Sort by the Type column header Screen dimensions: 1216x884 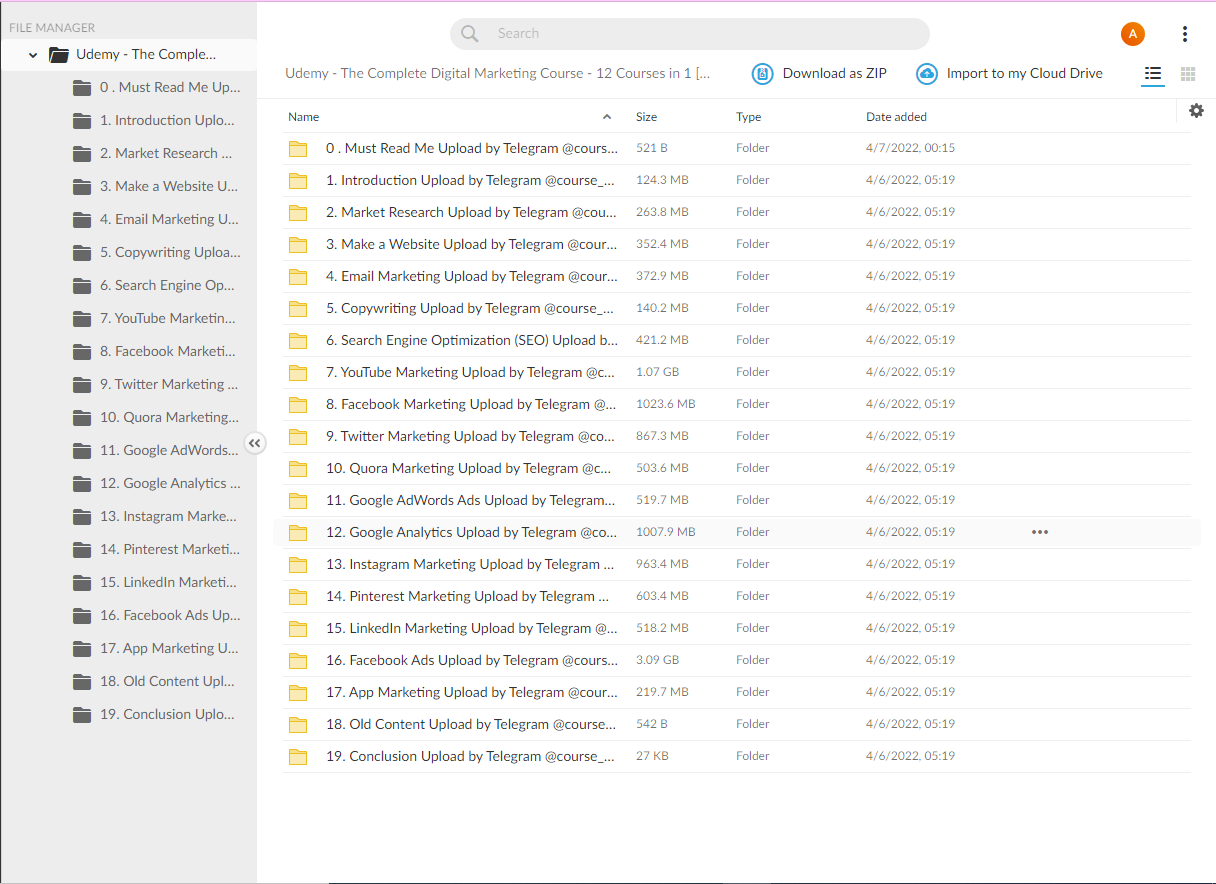748,117
